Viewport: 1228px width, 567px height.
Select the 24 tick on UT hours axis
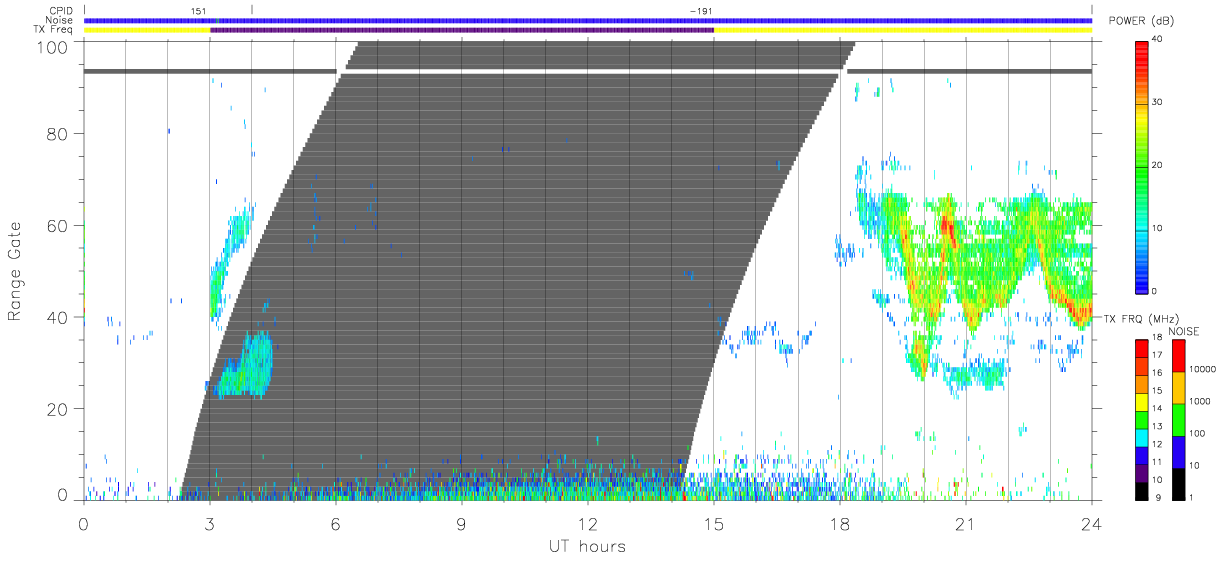[1092, 522]
